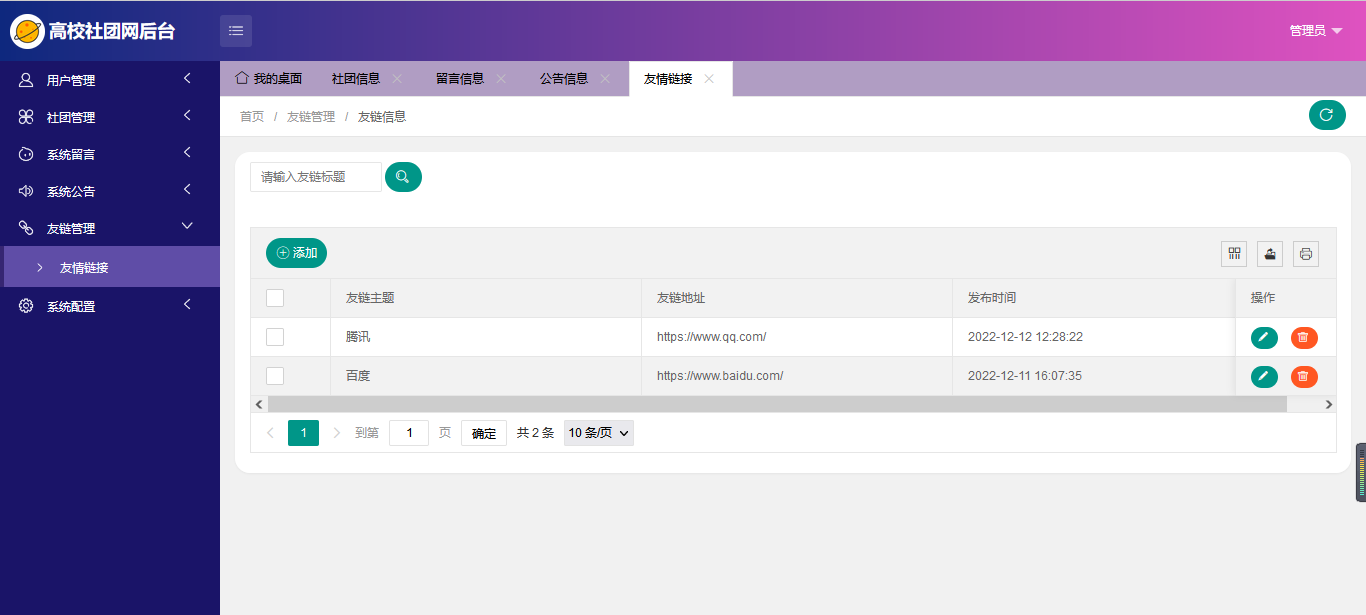This screenshot has height=615, width=1366.
Task: Open the column filter grid icon
Action: 1234,254
